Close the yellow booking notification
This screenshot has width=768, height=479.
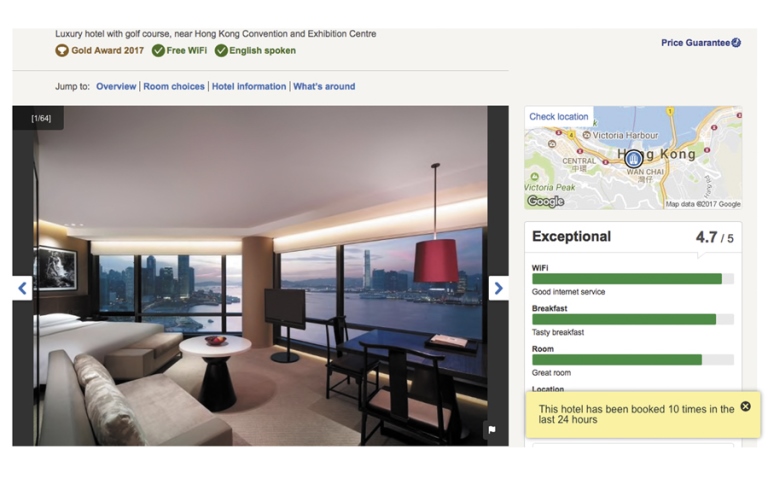click(745, 406)
